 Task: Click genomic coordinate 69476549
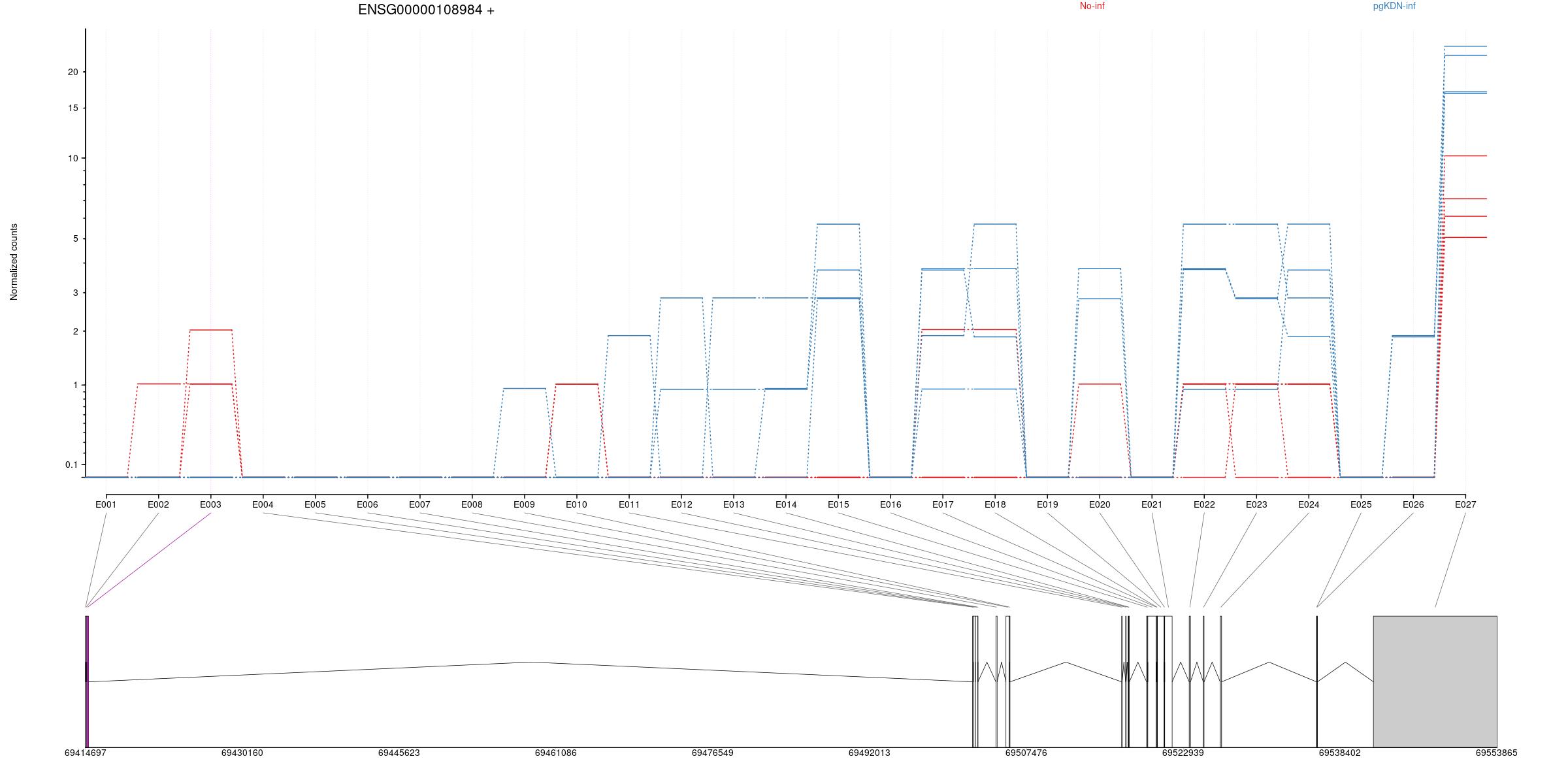point(713,753)
